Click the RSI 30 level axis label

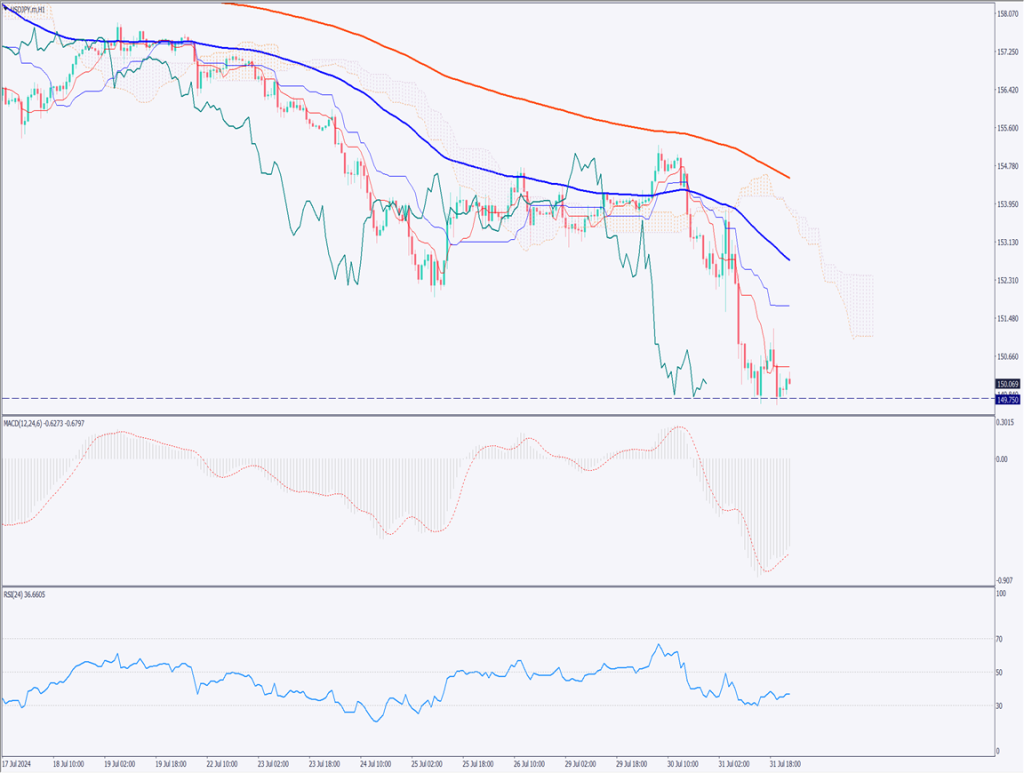click(x=1001, y=705)
